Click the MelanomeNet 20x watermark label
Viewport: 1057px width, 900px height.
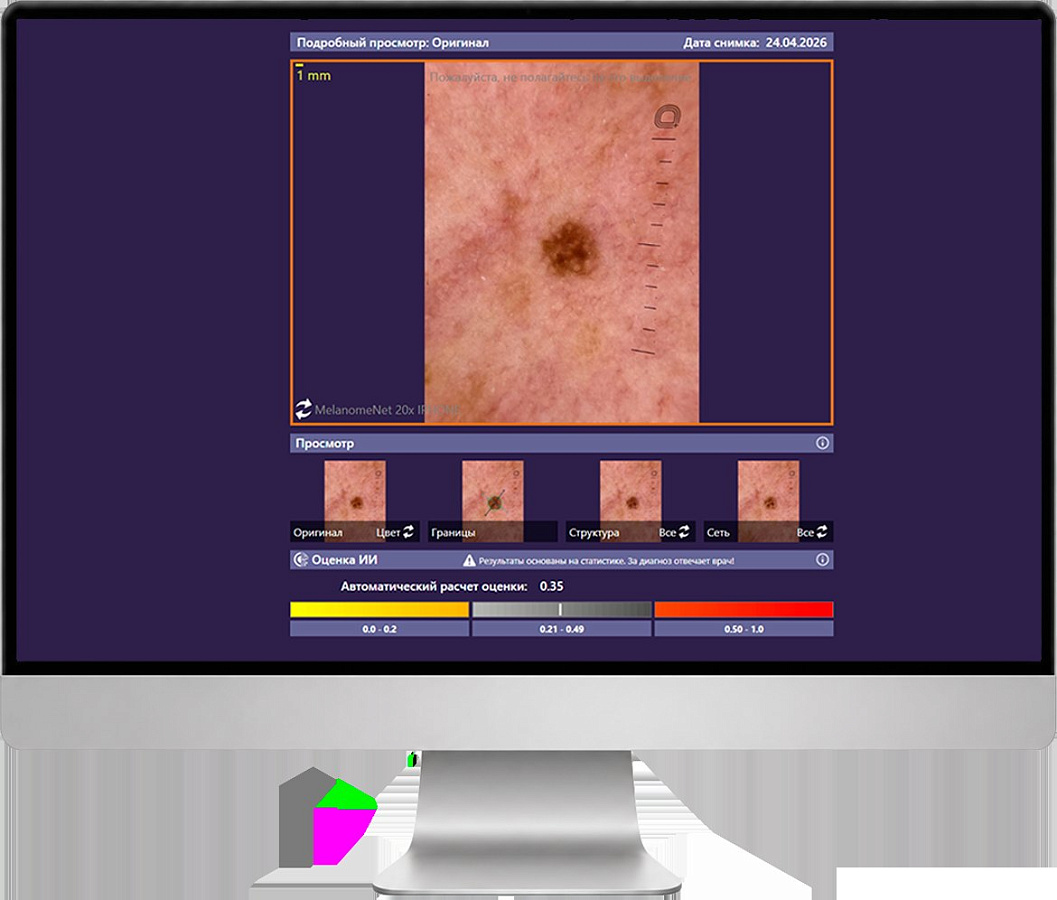(387, 410)
